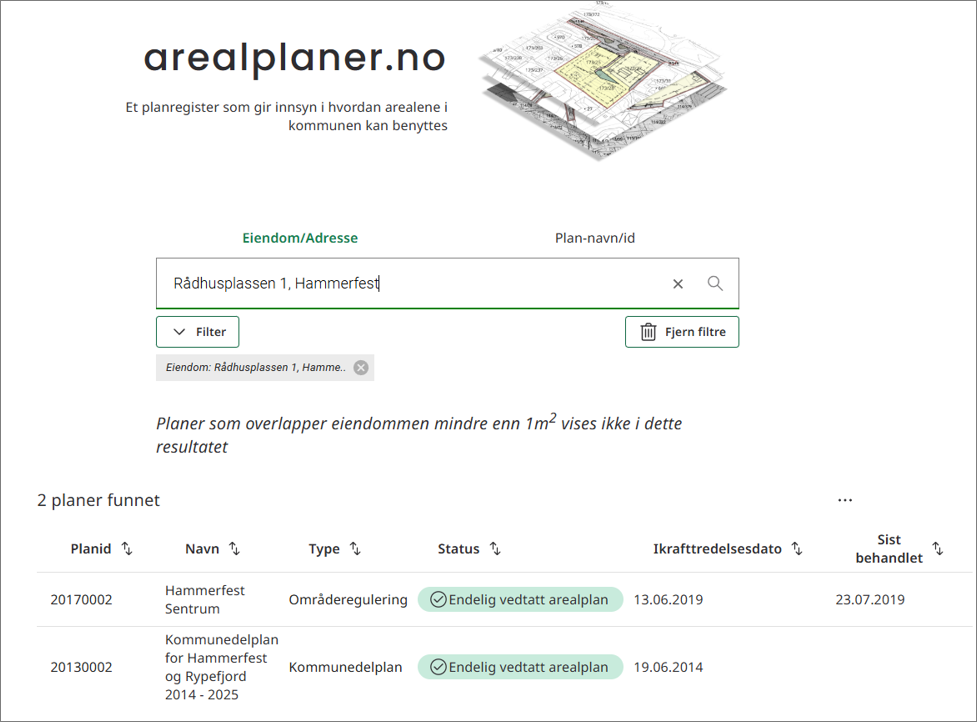Screen dimensions: 977x722
Task: Click the magnifying glass search icon
Action: 715,283
